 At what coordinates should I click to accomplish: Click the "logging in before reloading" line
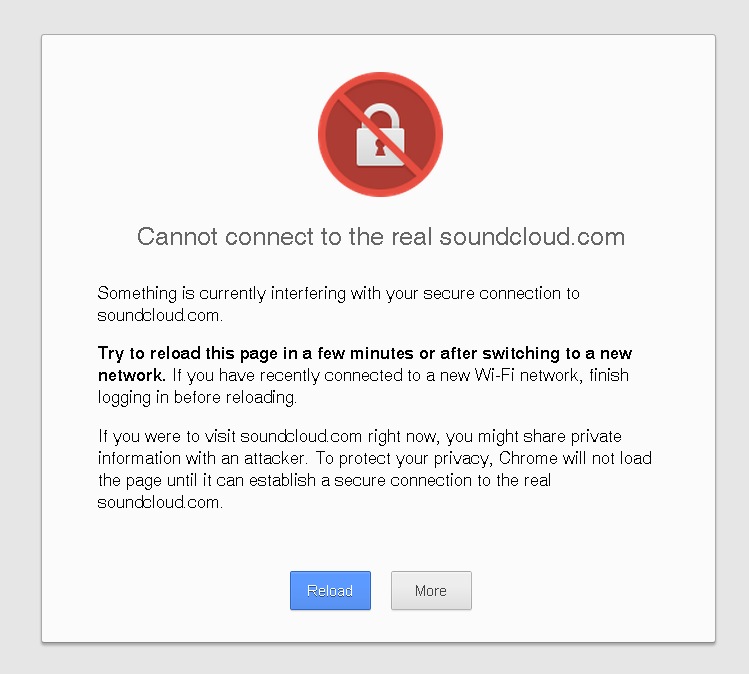[197, 396]
